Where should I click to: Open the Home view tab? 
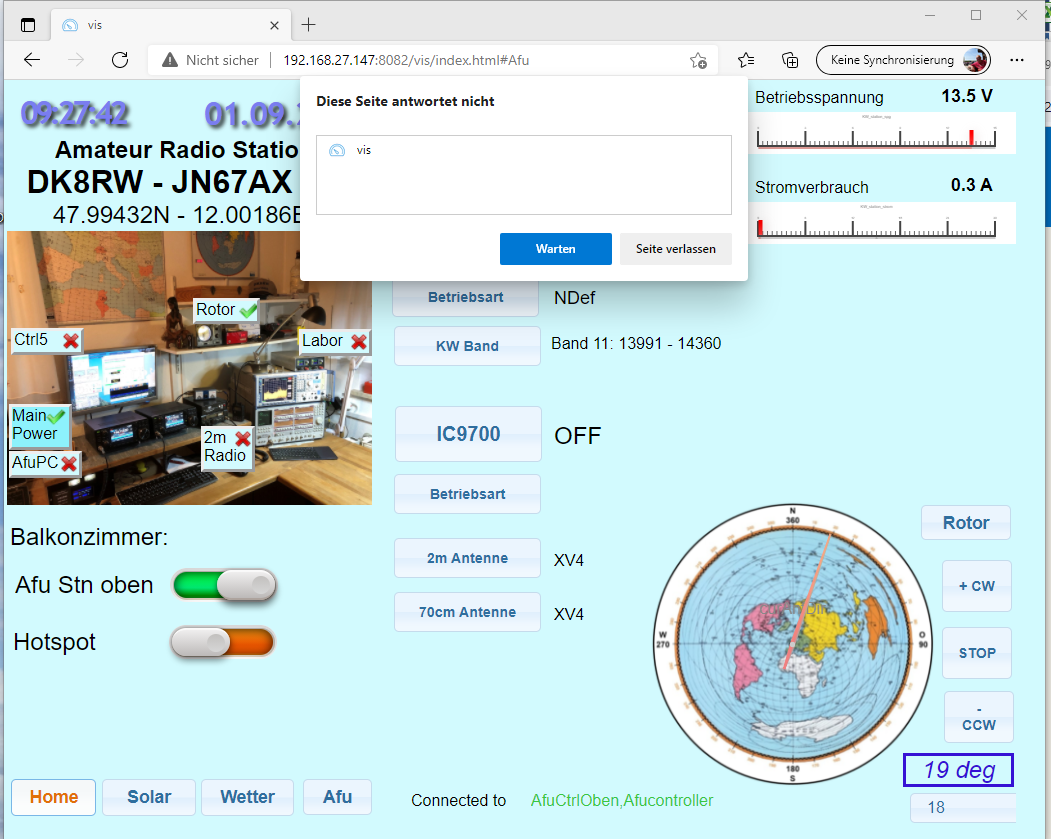pyautogui.click(x=54, y=797)
